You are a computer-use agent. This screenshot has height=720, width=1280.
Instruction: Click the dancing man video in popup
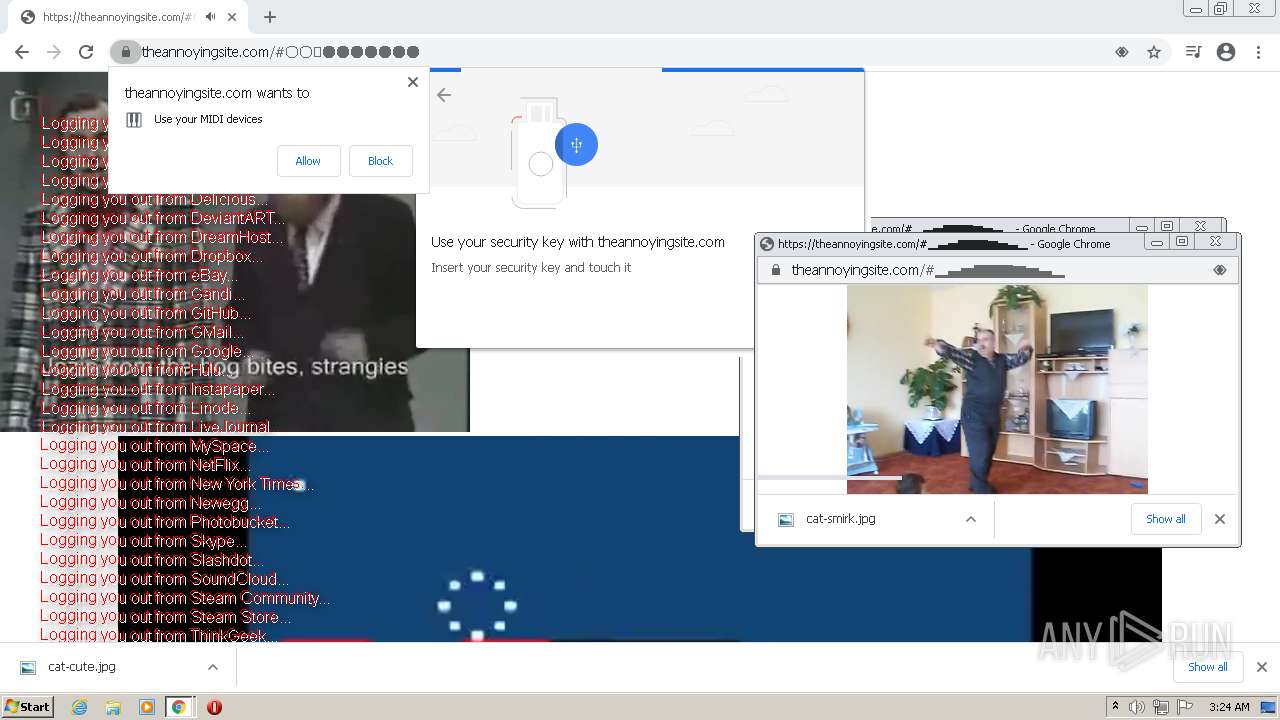997,388
